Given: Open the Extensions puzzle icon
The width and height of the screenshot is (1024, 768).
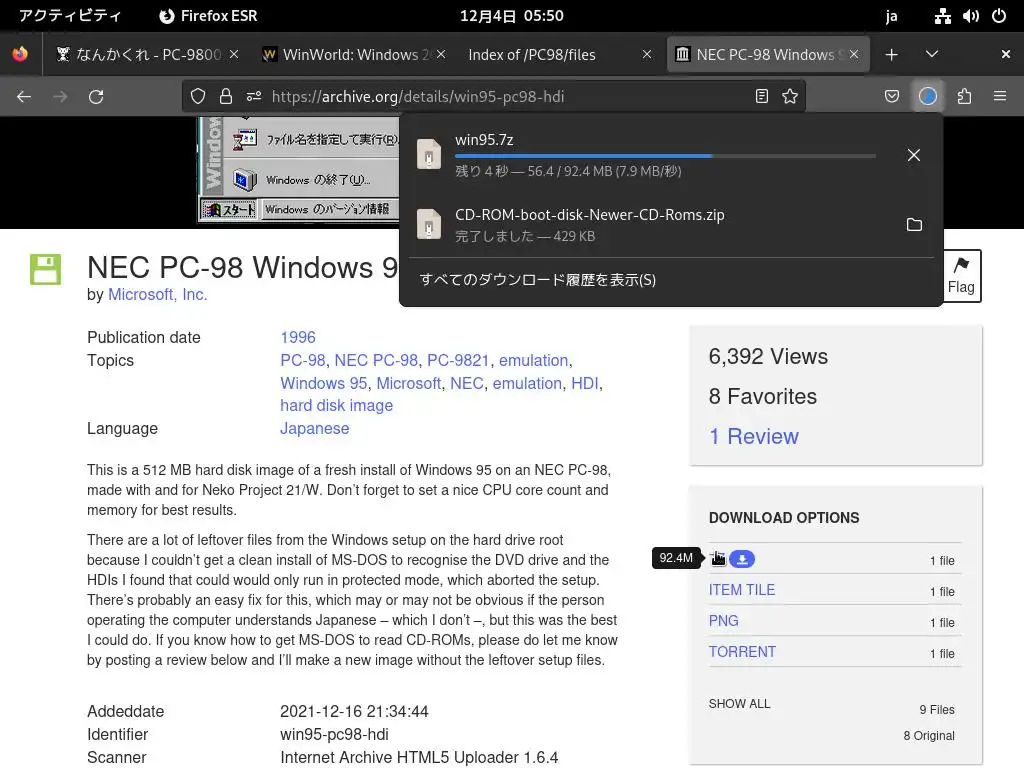Looking at the screenshot, I should [965, 97].
